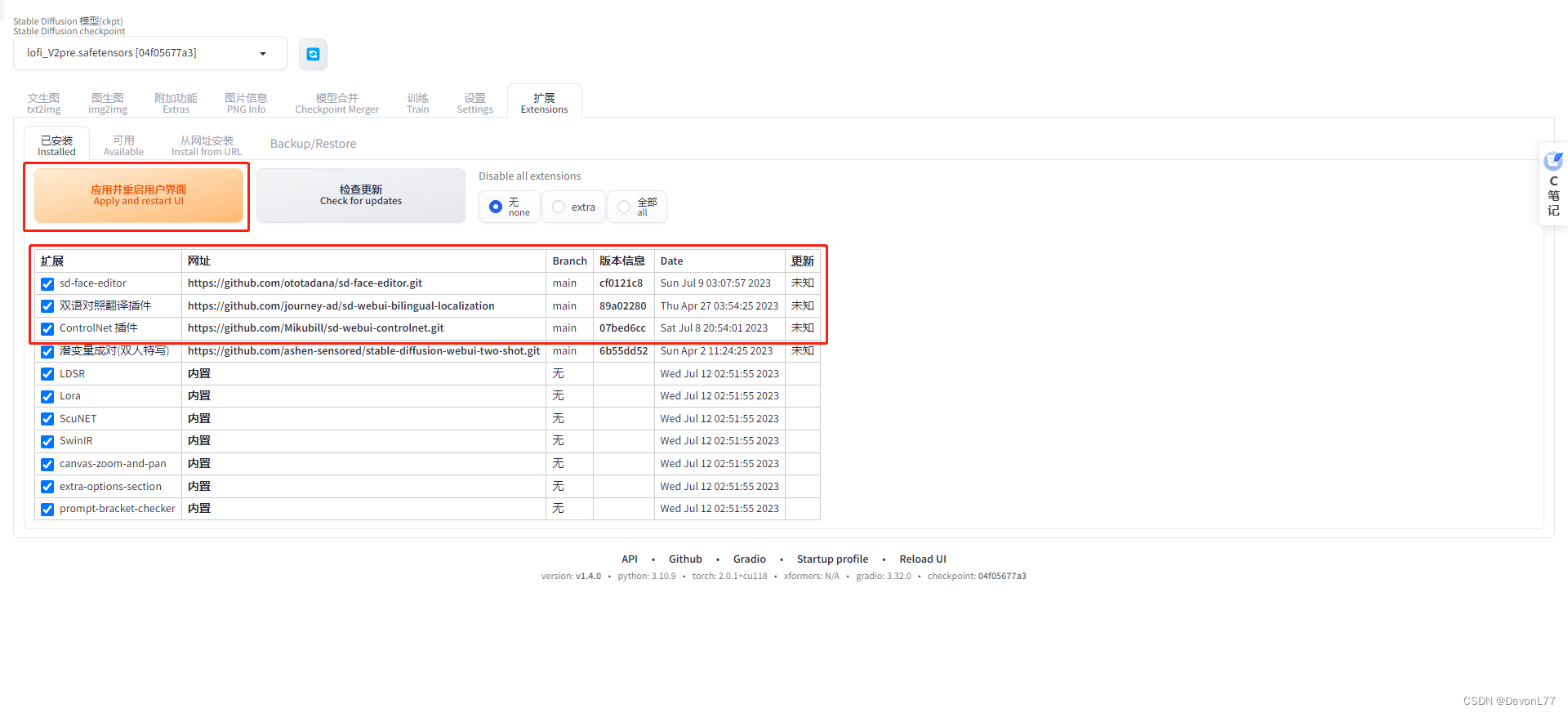Image resolution: width=1568 pixels, height=713 pixels.
Task: Toggle the 潜变量成对(双人特写) extension checkbox
Action: coord(47,351)
